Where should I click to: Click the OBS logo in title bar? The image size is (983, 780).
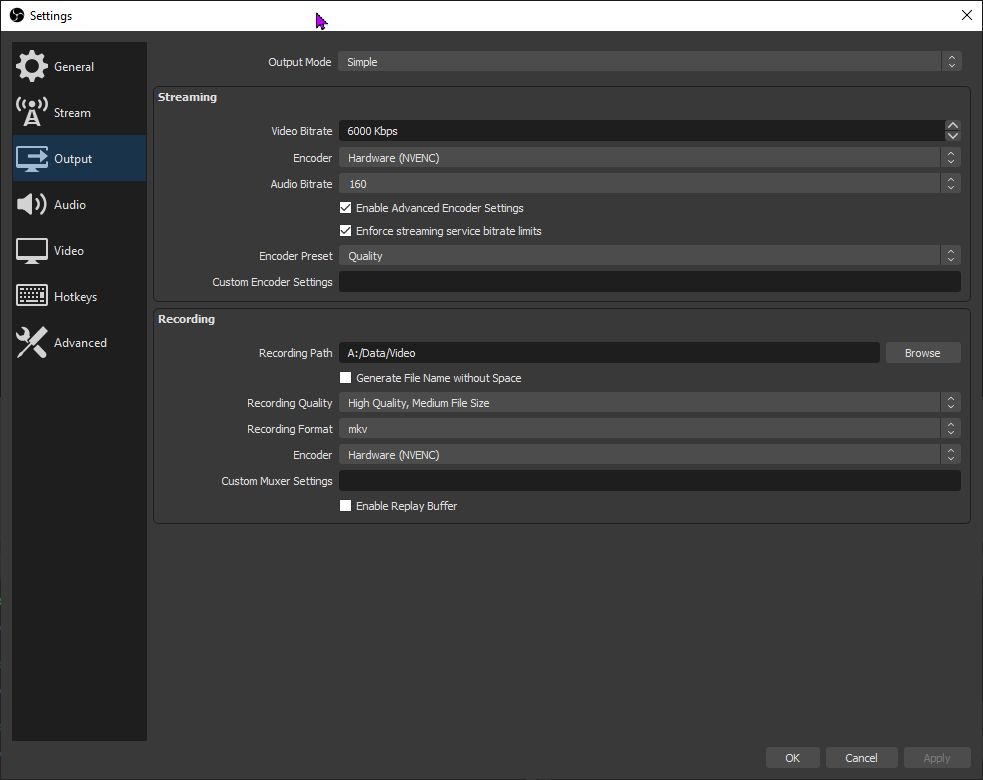pos(16,15)
